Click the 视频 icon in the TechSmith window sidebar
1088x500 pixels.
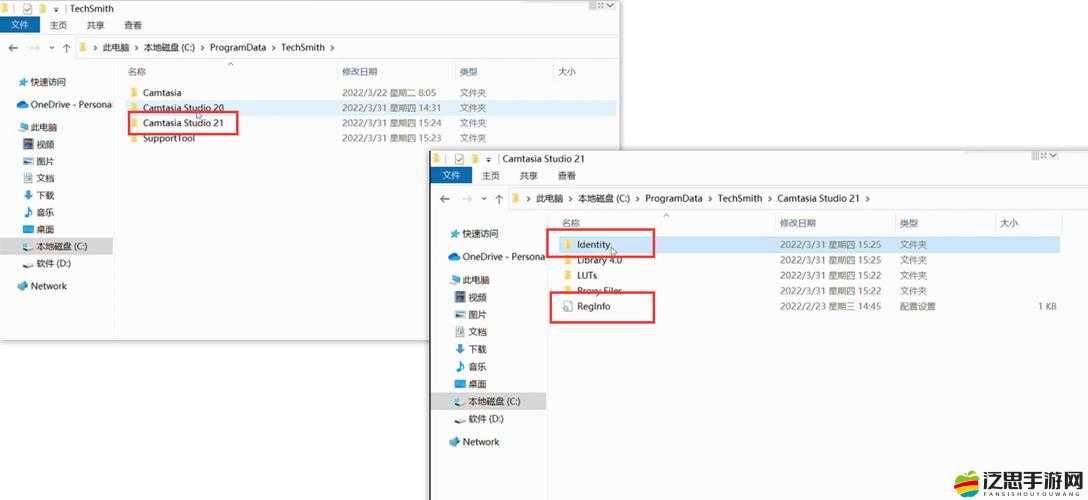coord(28,144)
